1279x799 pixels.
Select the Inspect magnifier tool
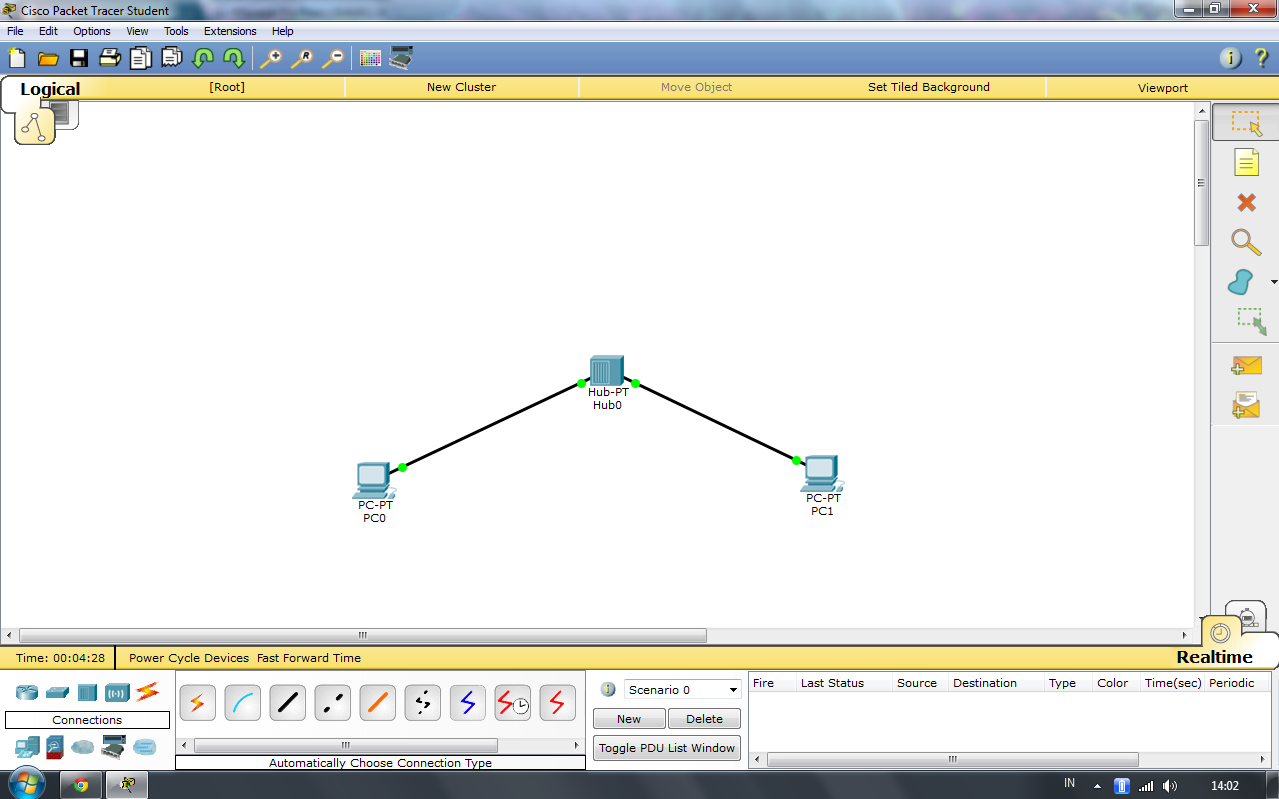point(1245,243)
